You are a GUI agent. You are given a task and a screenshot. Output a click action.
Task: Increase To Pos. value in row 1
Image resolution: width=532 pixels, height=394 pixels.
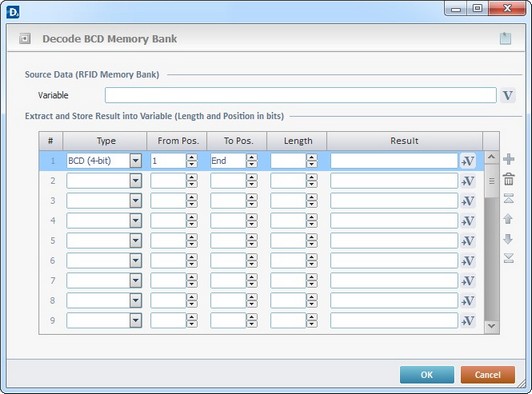[252, 157]
